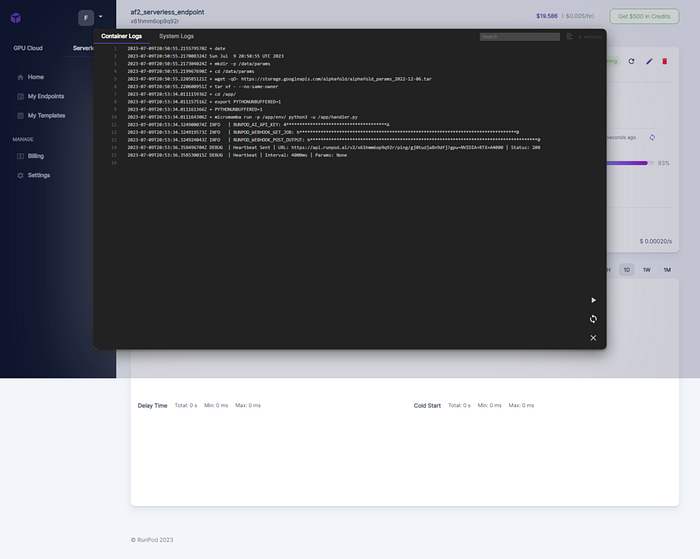Resume log streaming with play button
The width and height of the screenshot is (700, 559).
click(593, 300)
